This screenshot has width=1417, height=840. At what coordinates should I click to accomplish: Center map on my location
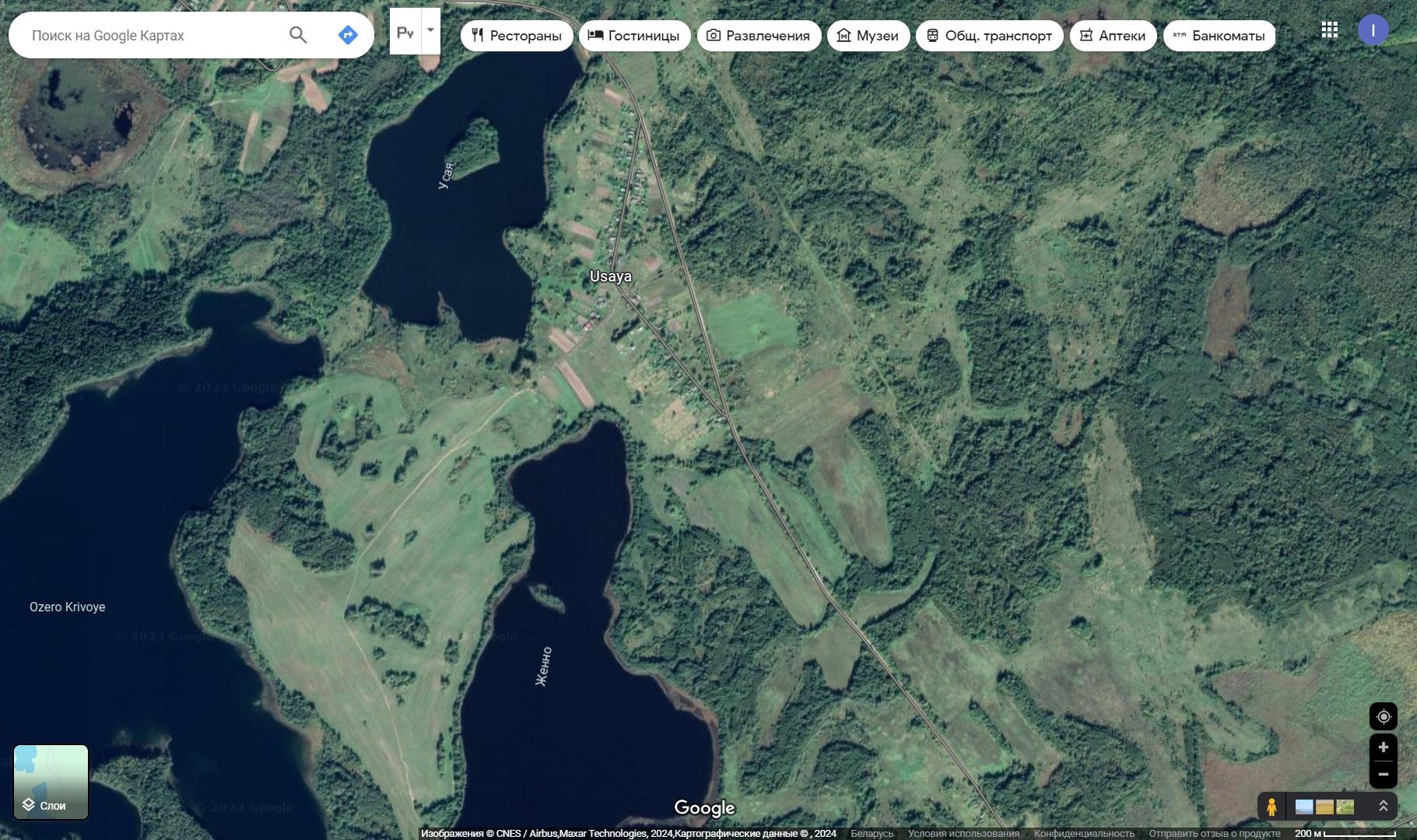(x=1383, y=716)
